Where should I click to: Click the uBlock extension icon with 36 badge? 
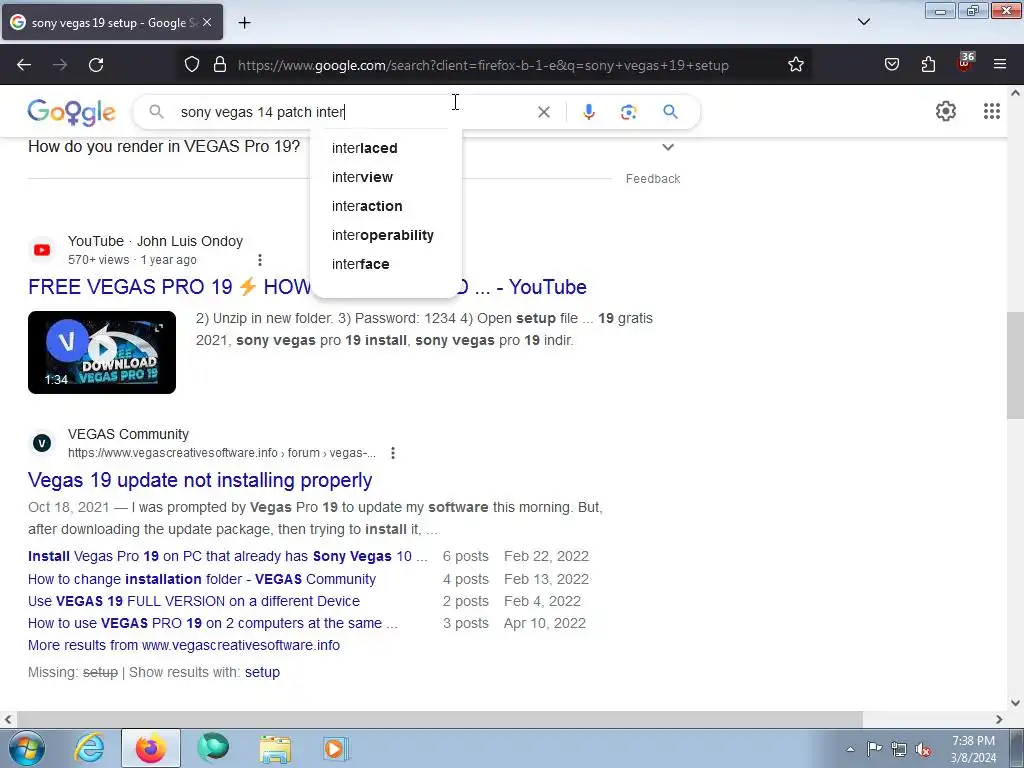click(965, 63)
